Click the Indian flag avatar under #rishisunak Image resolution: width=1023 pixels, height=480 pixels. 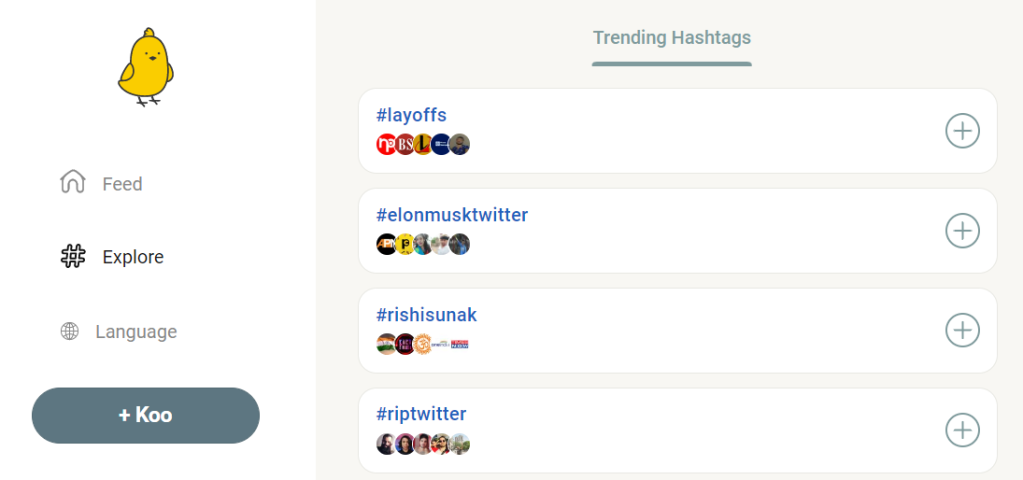pos(387,344)
